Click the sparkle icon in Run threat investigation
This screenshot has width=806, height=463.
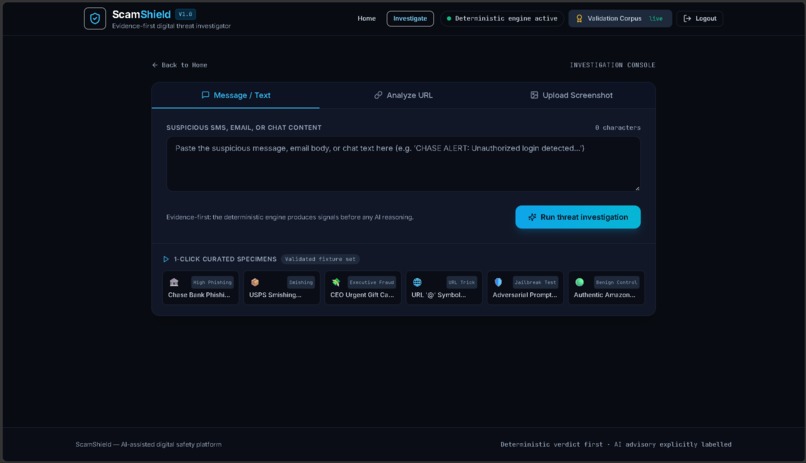(x=532, y=217)
